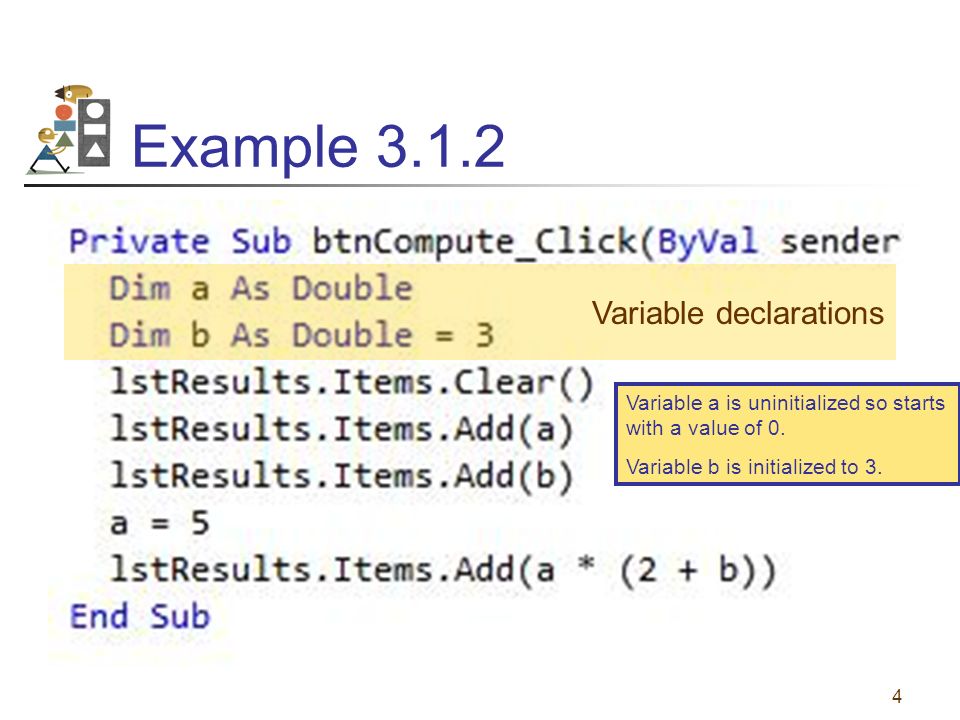Click the 'Variable b is initialized to 3' note
This screenshot has width=960, height=720.
point(754,467)
